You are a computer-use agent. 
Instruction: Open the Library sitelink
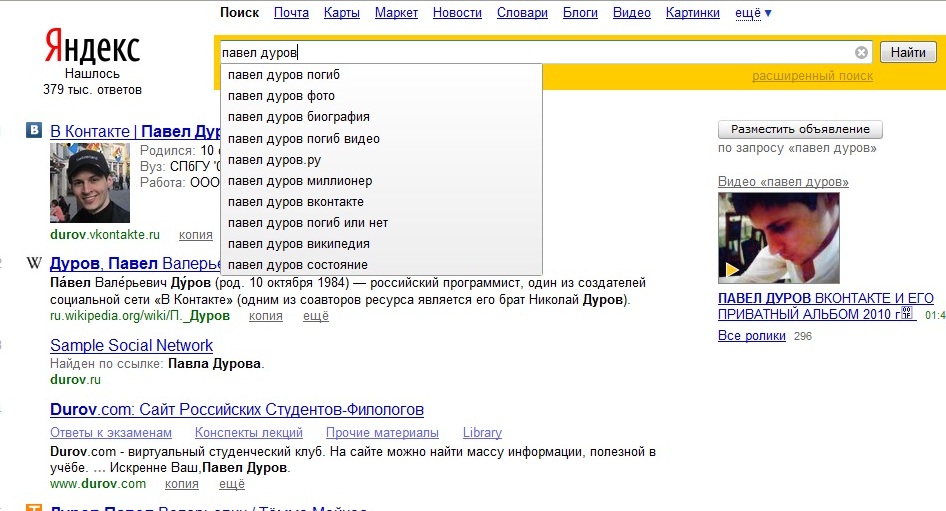[482, 433]
